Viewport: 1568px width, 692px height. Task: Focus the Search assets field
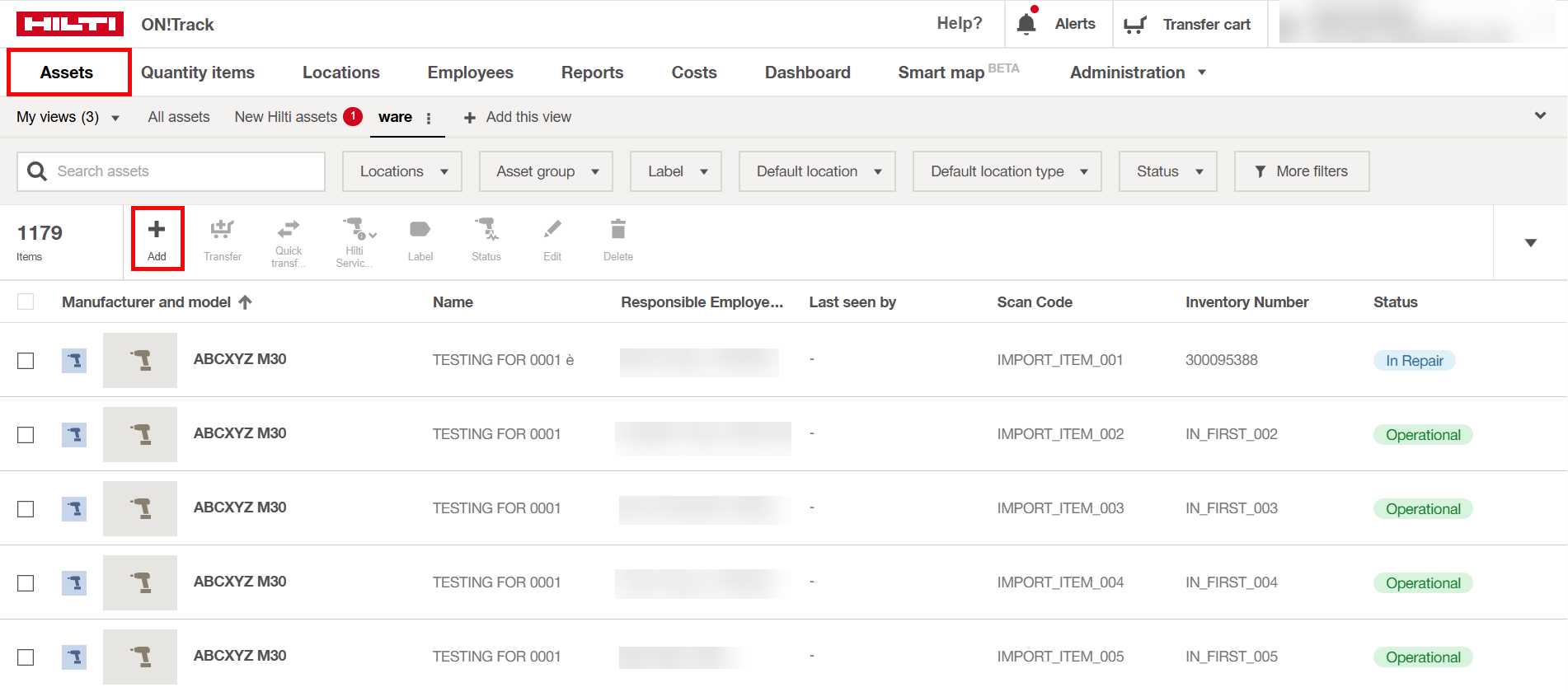(171, 171)
